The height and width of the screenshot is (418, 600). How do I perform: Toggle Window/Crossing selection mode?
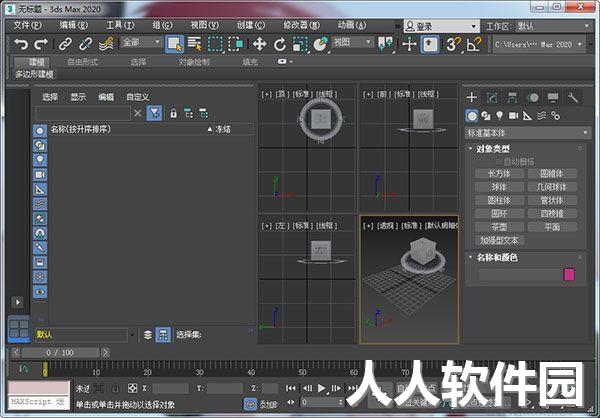(x=236, y=44)
